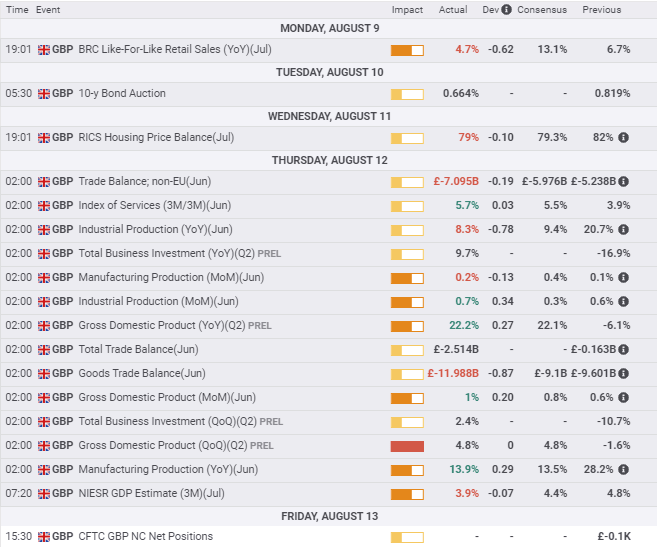
Task: Open info icon in RICS Housing Price Balance row
Action: pyautogui.click(x=624, y=138)
